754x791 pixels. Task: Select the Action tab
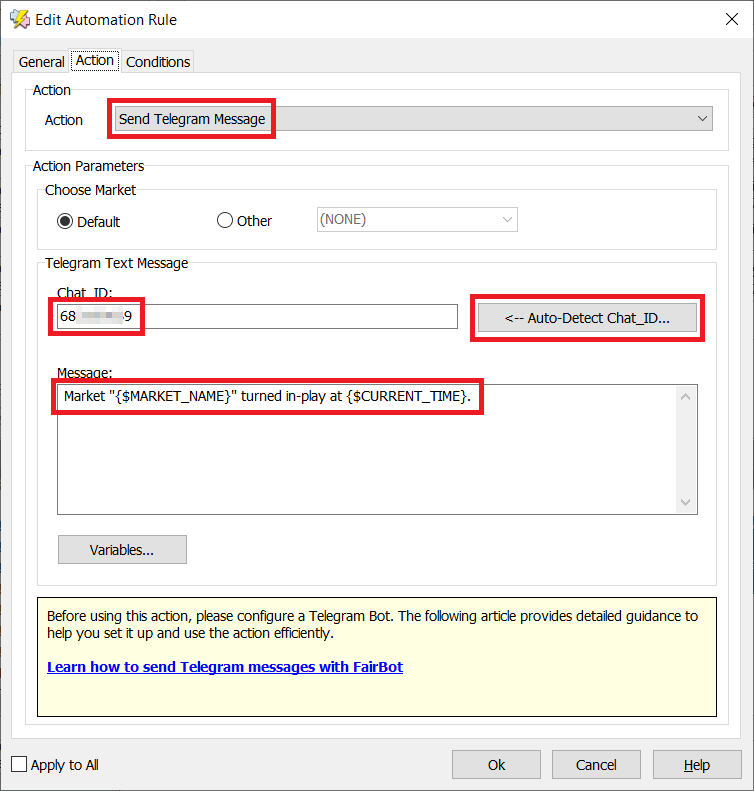pos(95,61)
